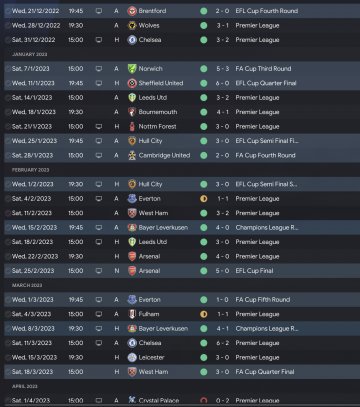Click the red loss indicator for Crystal Palace
360x407 pixels.
[204, 401]
